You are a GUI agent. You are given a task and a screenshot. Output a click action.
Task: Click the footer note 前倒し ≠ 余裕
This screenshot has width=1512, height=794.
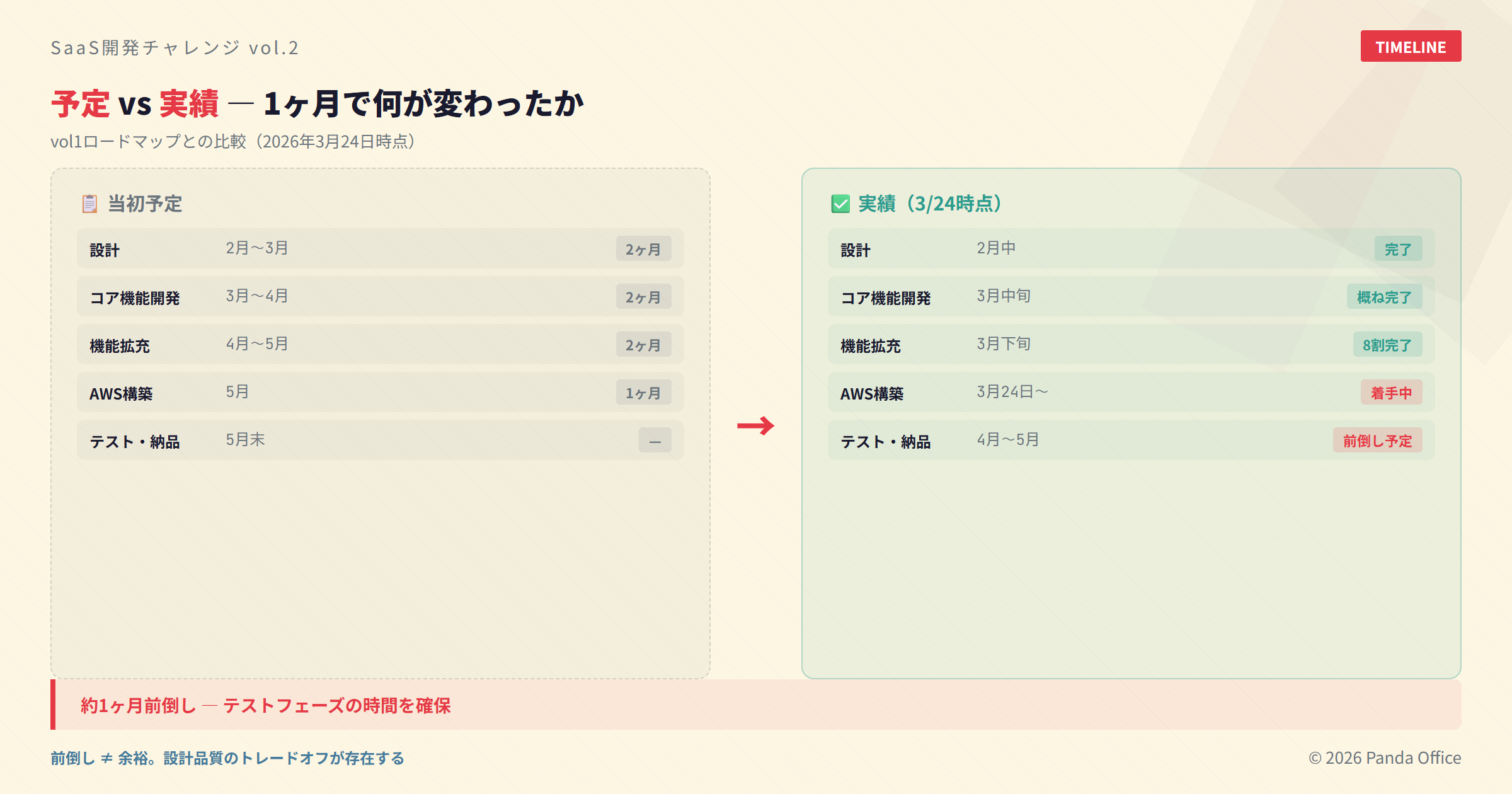[x=227, y=758]
